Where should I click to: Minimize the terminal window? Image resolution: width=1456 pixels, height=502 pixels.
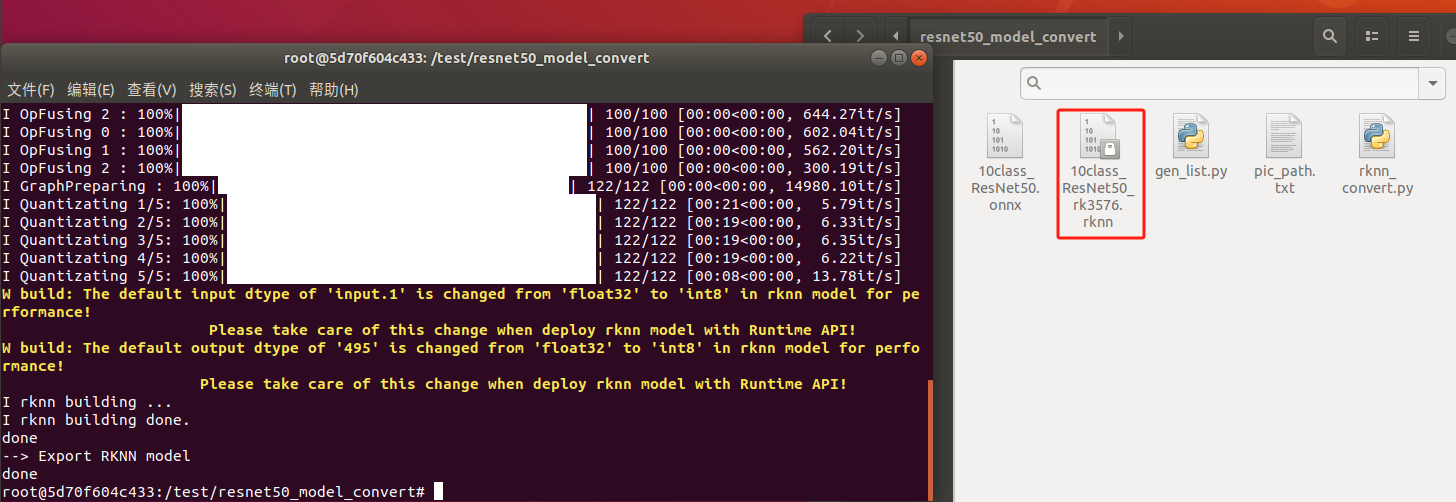point(879,58)
